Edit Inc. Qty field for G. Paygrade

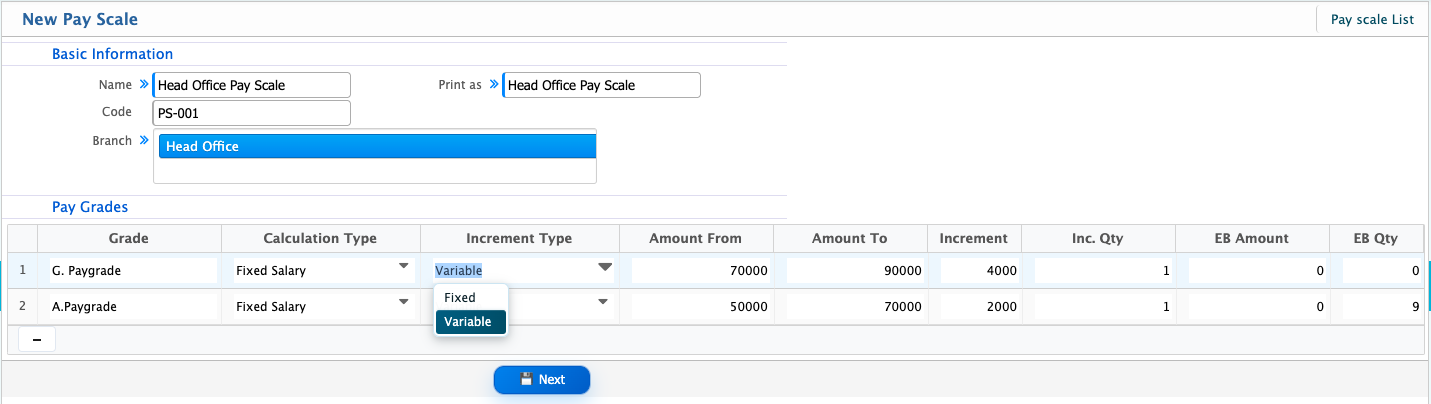(1104, 270)
